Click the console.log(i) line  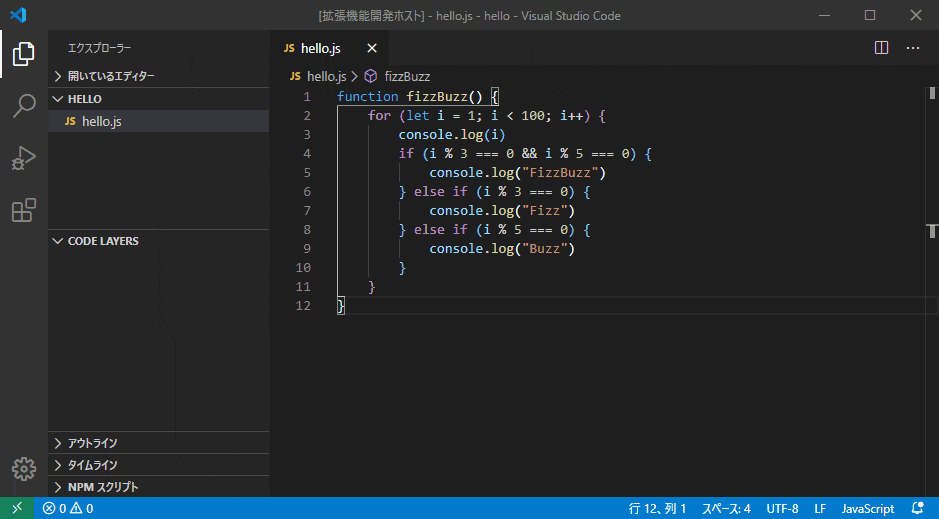(x=452, y=135)
